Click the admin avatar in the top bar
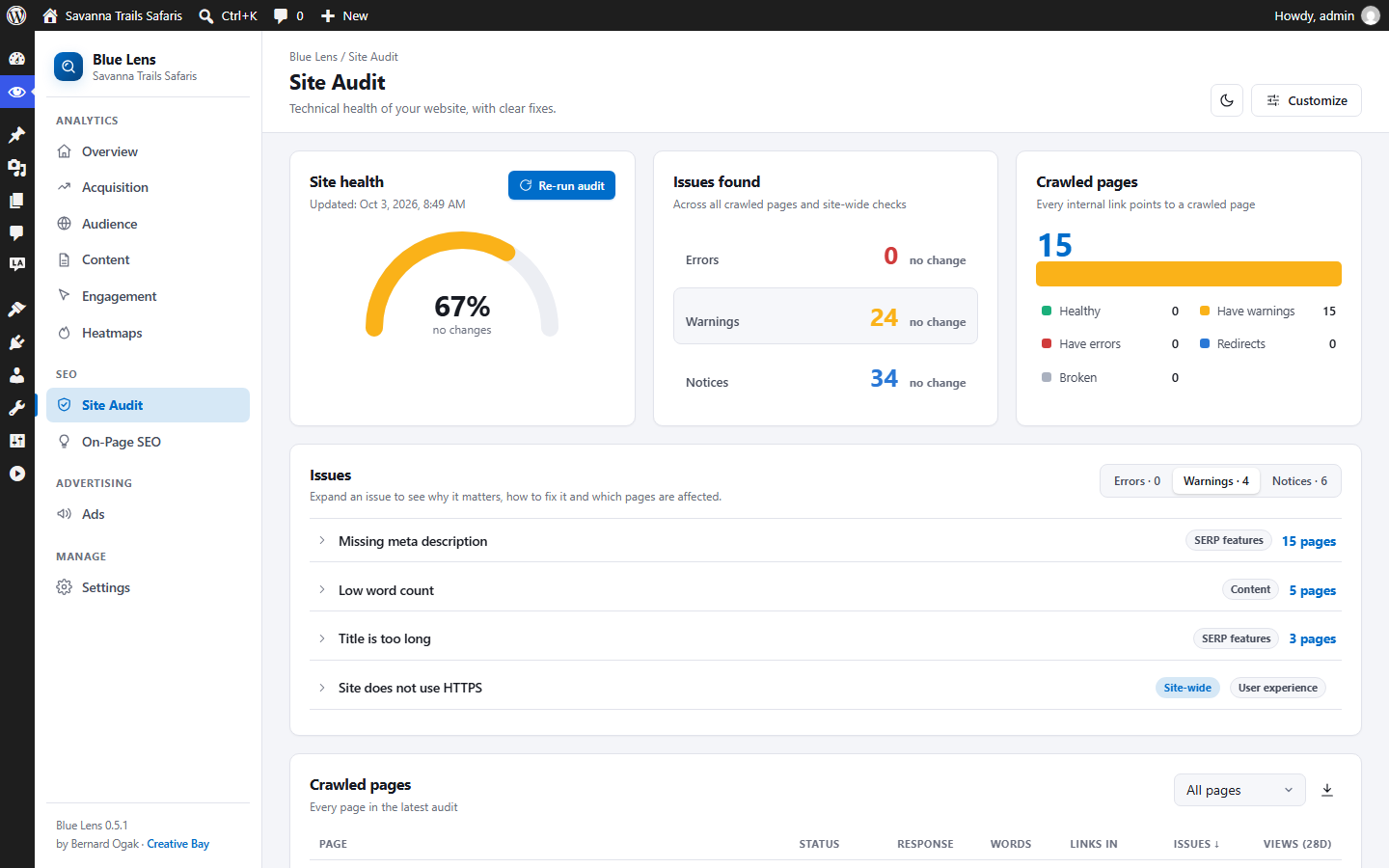The width and height of the screenshot is (1389, 868). [1371, 15]
